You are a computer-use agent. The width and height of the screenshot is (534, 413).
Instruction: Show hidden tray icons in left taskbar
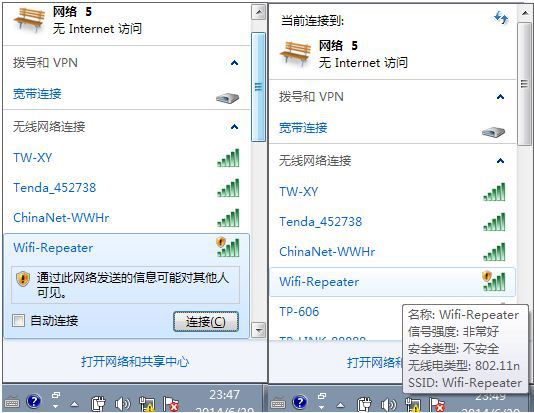coord(74,404)
